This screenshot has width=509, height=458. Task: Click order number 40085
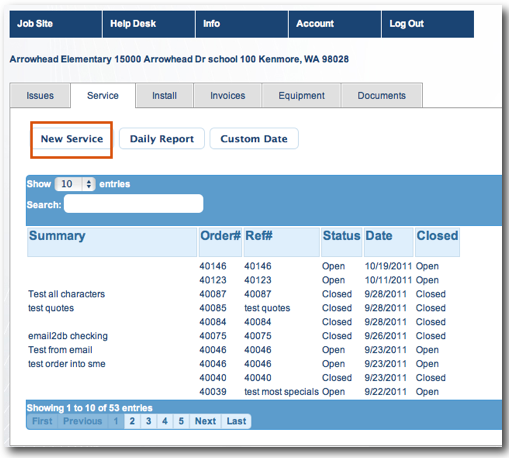[x=213, y=308]
